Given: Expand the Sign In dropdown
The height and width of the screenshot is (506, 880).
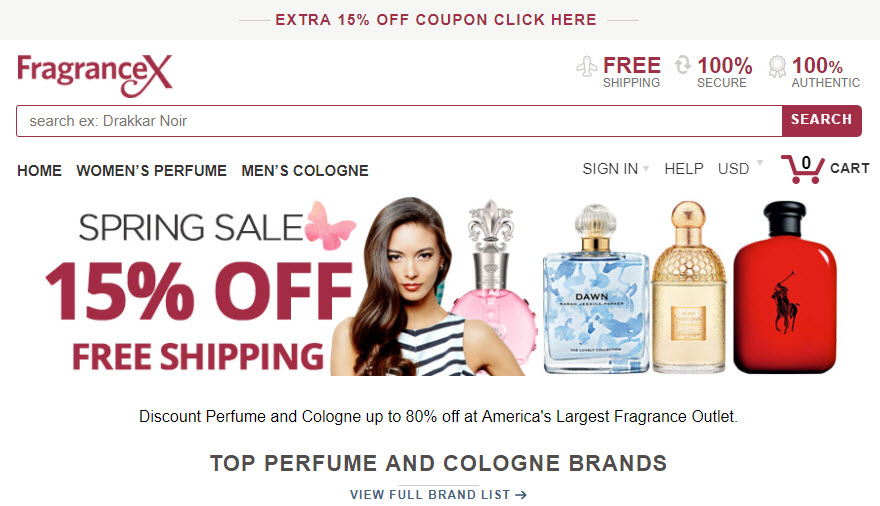Looking at the screenshot, I should click(616, 169).
